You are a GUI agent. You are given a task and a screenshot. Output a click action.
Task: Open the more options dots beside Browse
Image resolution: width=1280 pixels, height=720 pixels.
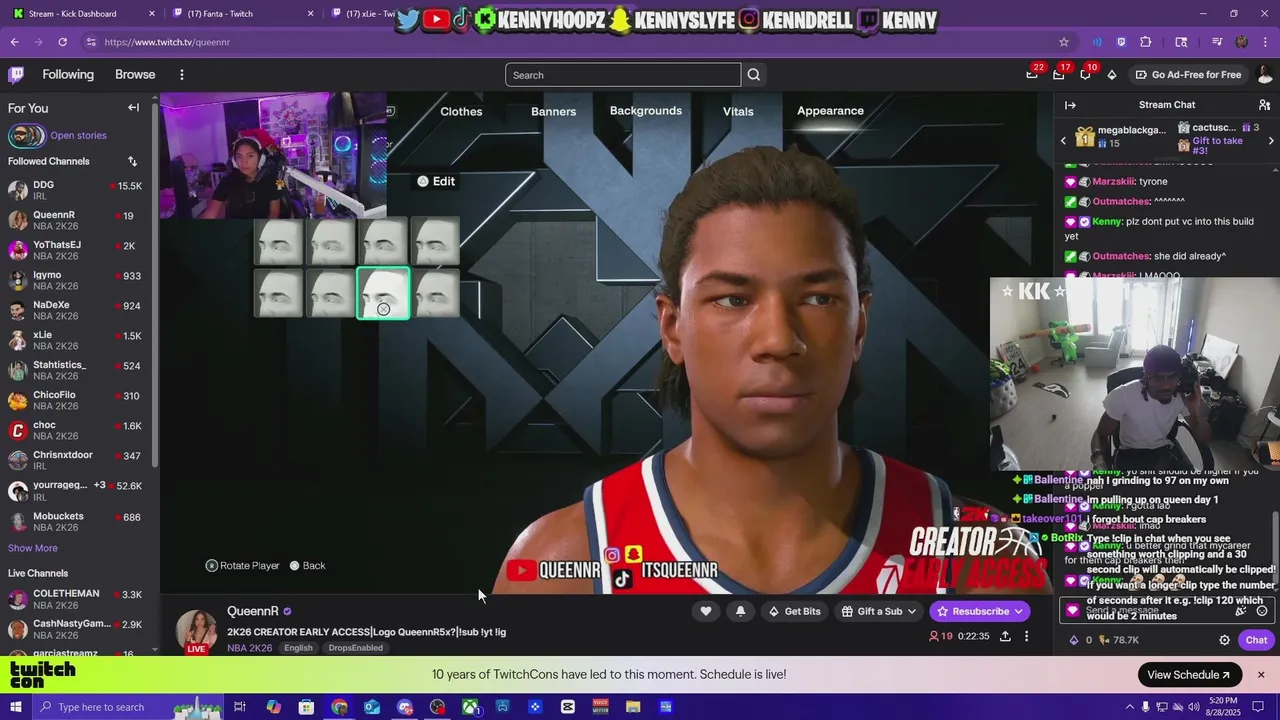(x=182, y=75)
